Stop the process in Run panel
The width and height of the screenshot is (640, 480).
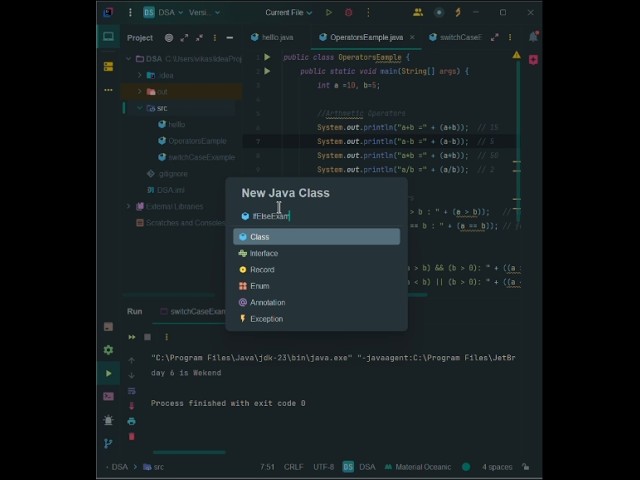coord(147,337)
